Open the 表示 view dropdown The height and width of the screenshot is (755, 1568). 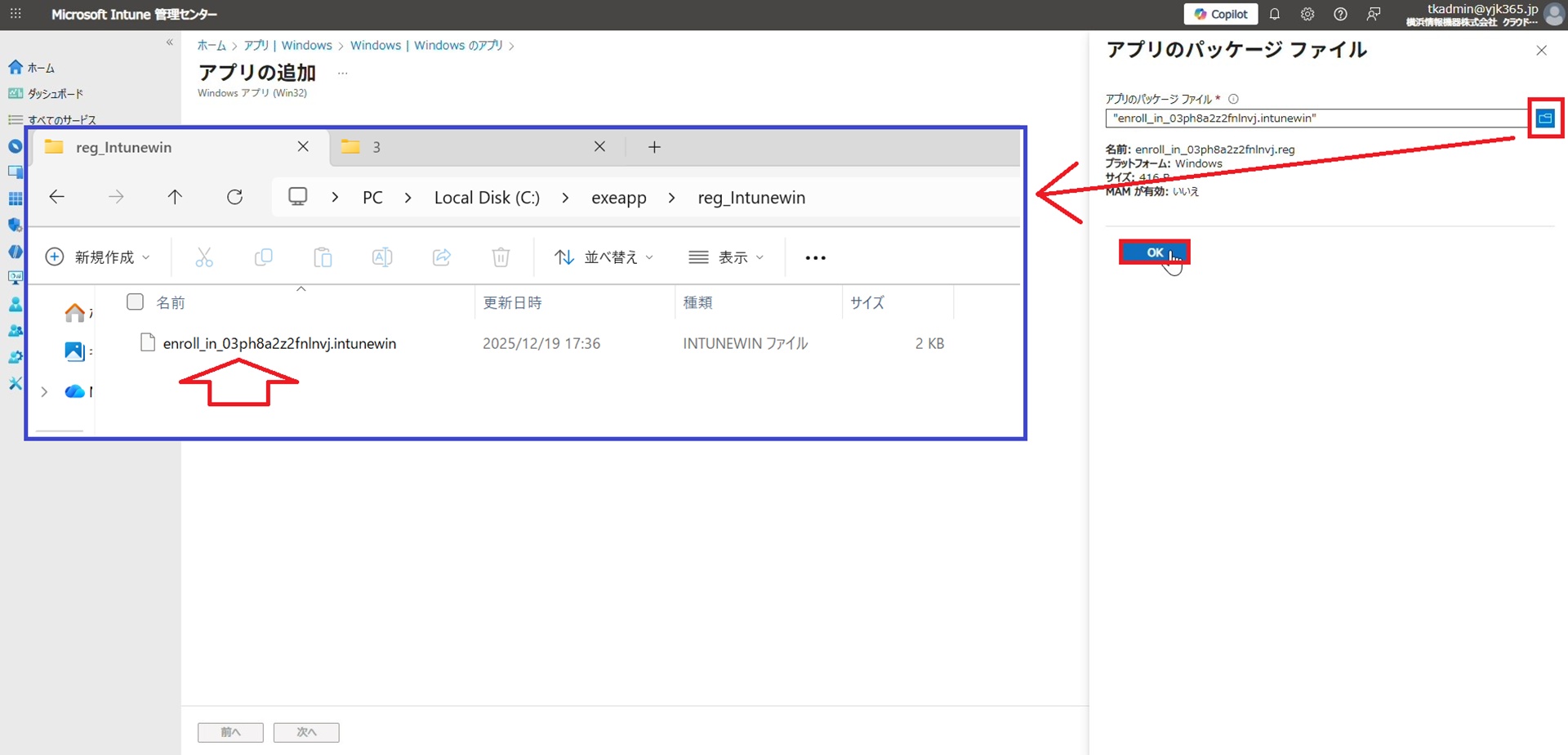pos(726,257)
